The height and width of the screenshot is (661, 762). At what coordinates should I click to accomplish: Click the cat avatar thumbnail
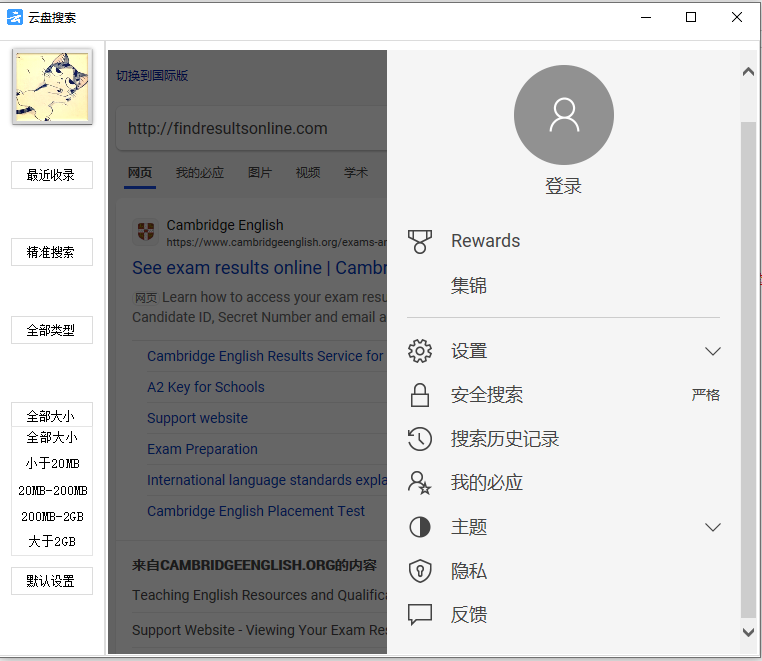[x=52, y=87]
